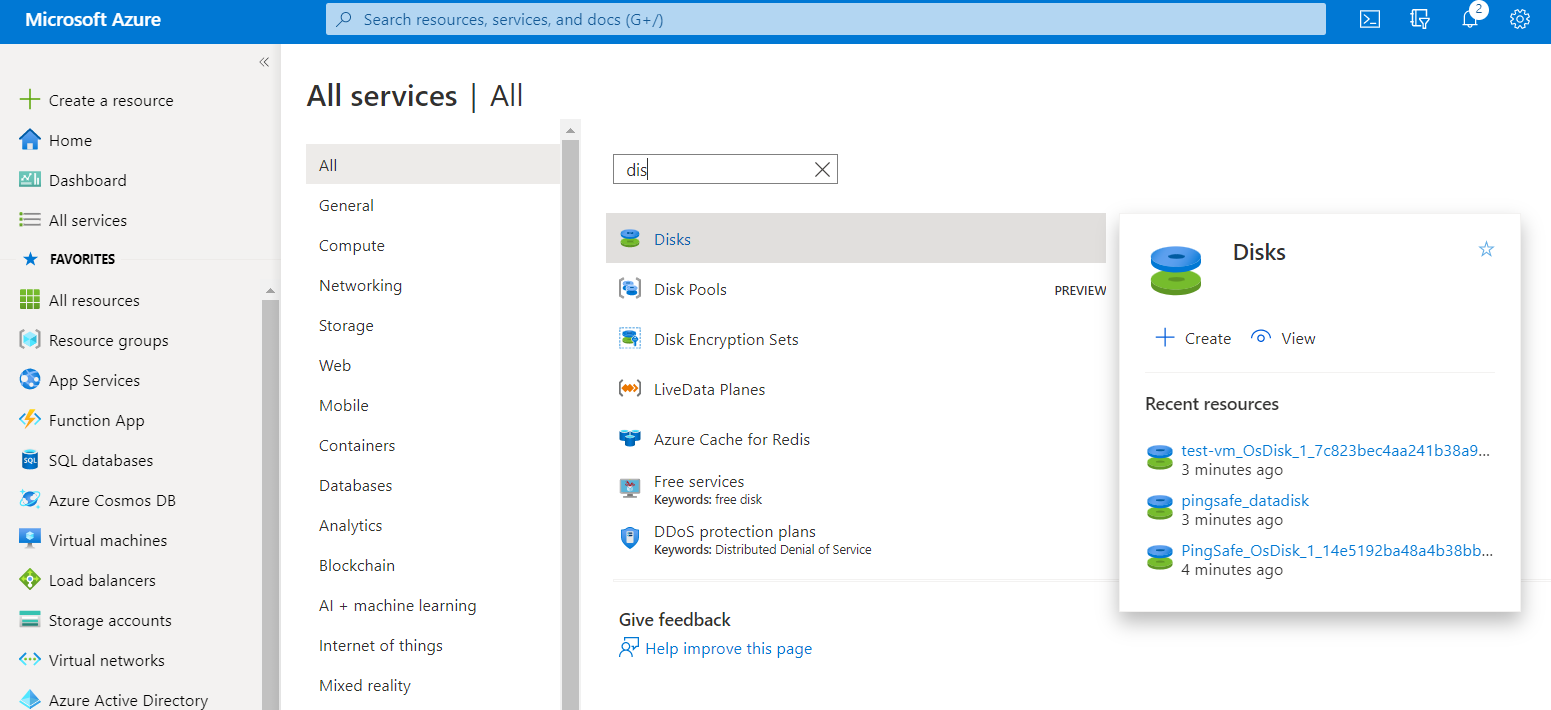1551x710 pixels.
Task: Click the Help improve this page link
Action: (728, 649)
